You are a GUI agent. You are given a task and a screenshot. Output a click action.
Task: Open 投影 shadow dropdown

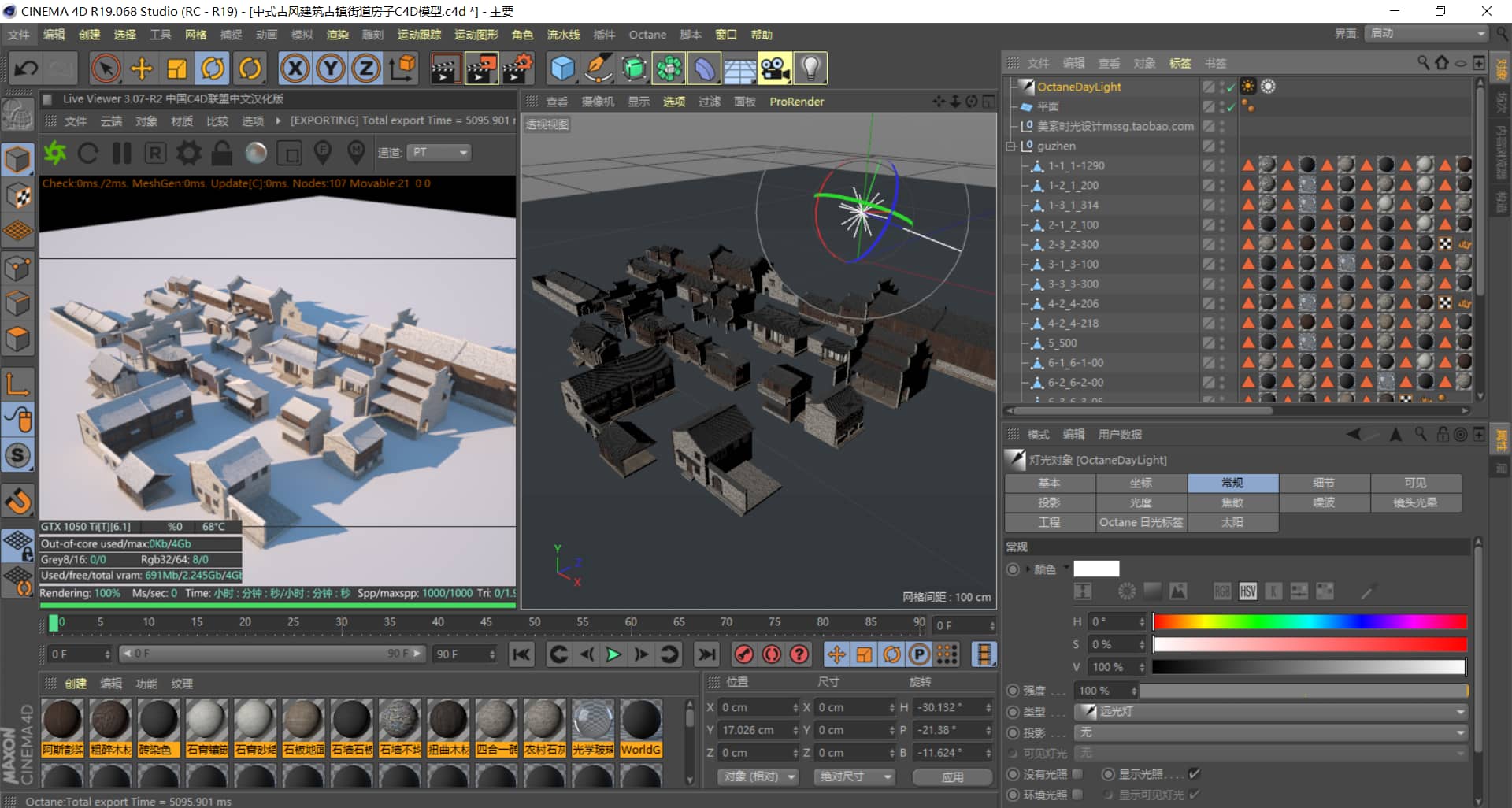(1272, 732)
